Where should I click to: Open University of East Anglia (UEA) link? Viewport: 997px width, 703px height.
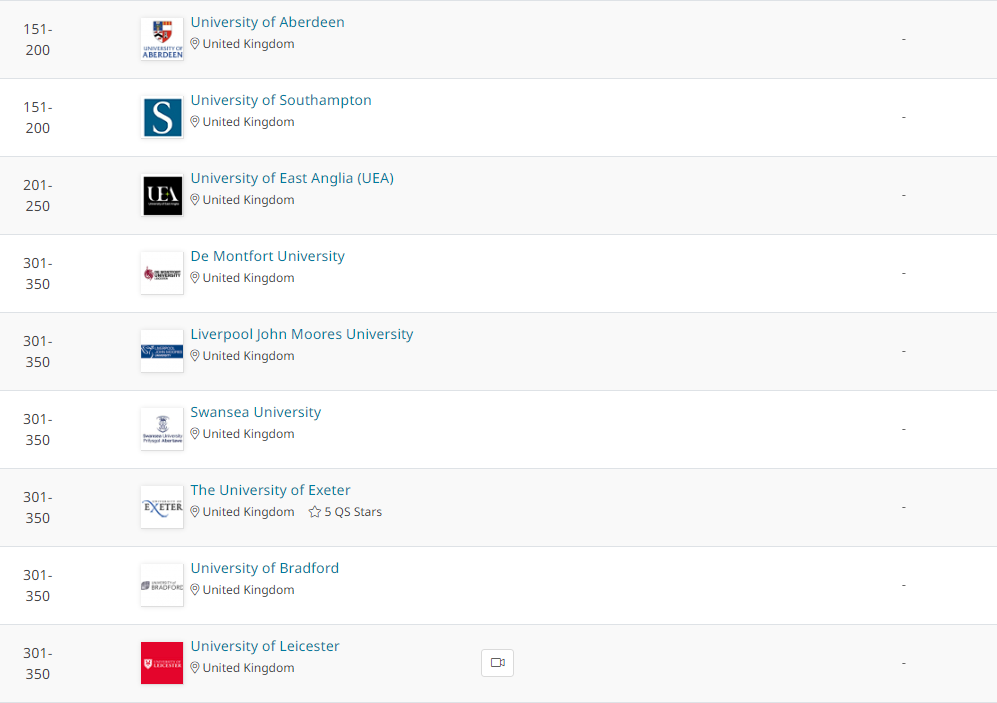click(292, 179)
